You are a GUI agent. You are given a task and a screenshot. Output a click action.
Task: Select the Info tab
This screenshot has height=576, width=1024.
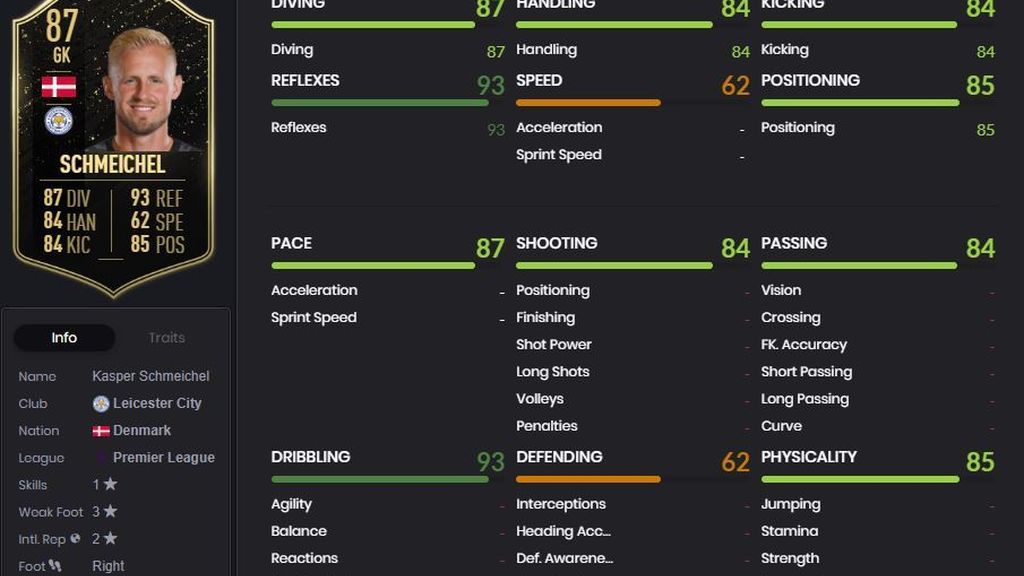click(64, 338)
